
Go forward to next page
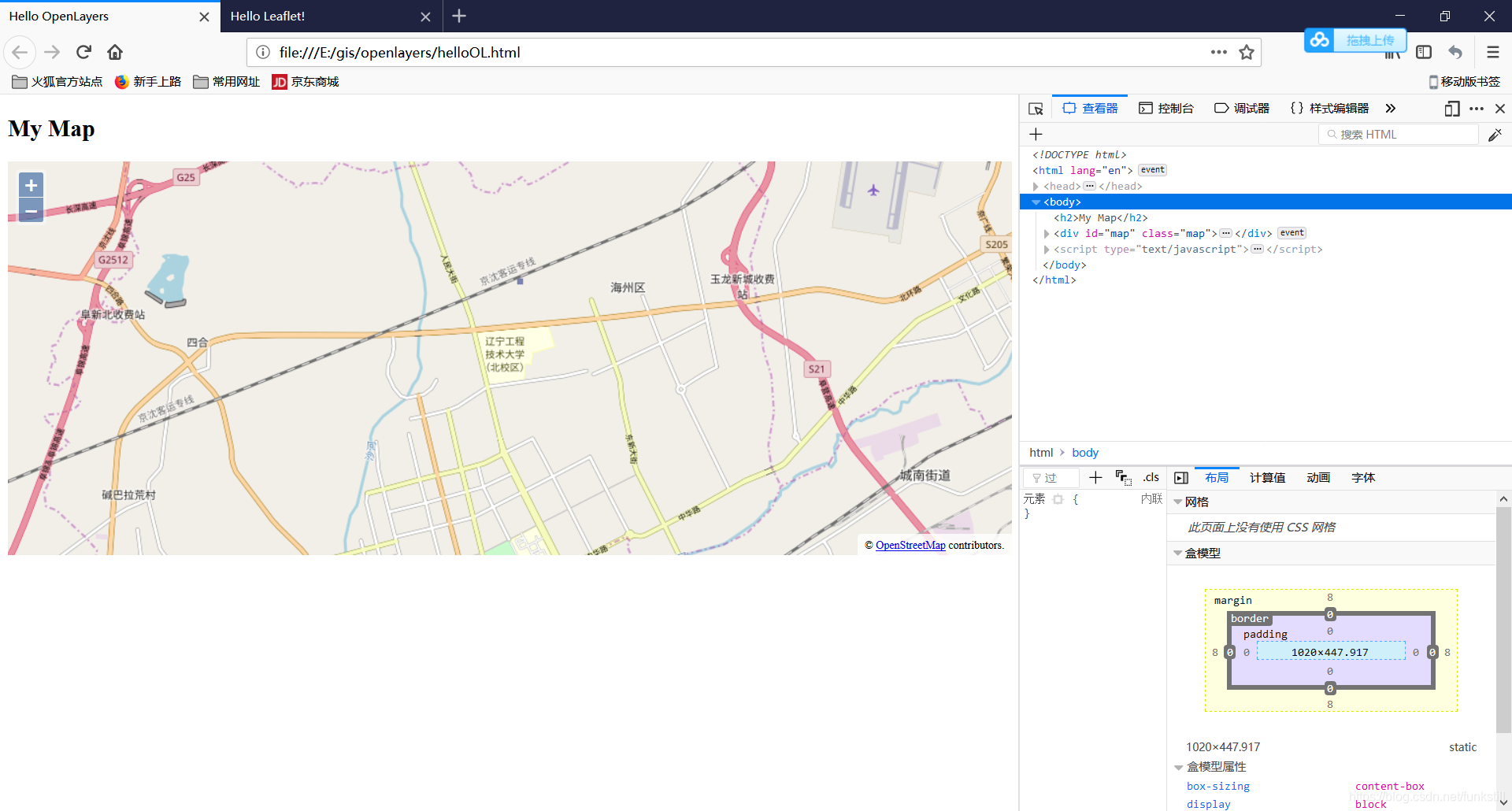click(52, 52)
